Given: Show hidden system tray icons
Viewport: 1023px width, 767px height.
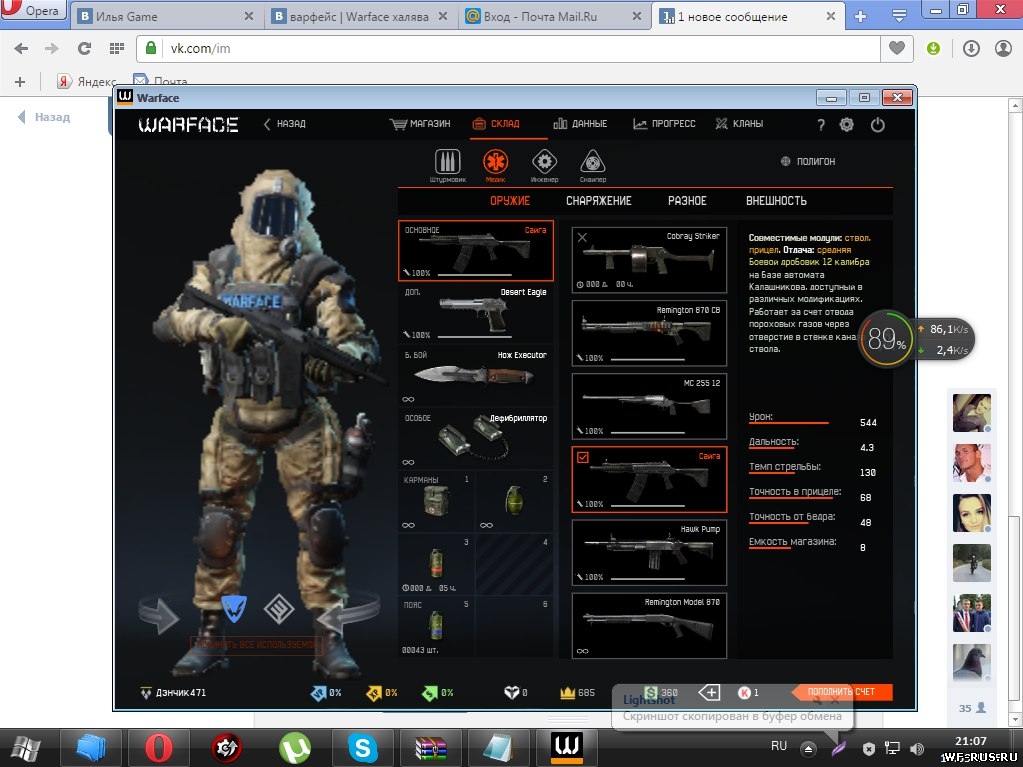Looking at the screenshot, I should pos(808,749).
